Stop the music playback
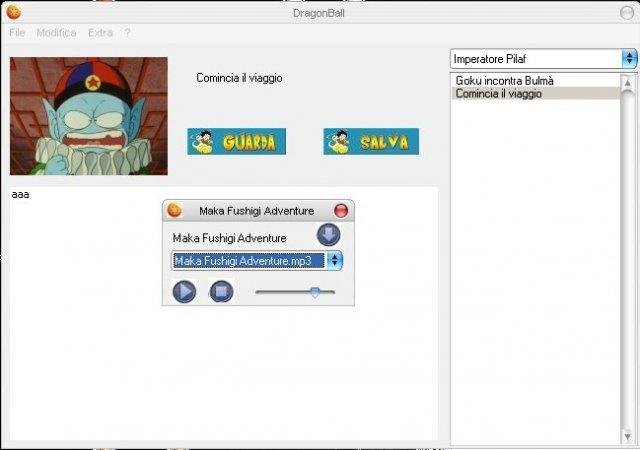 221,292
